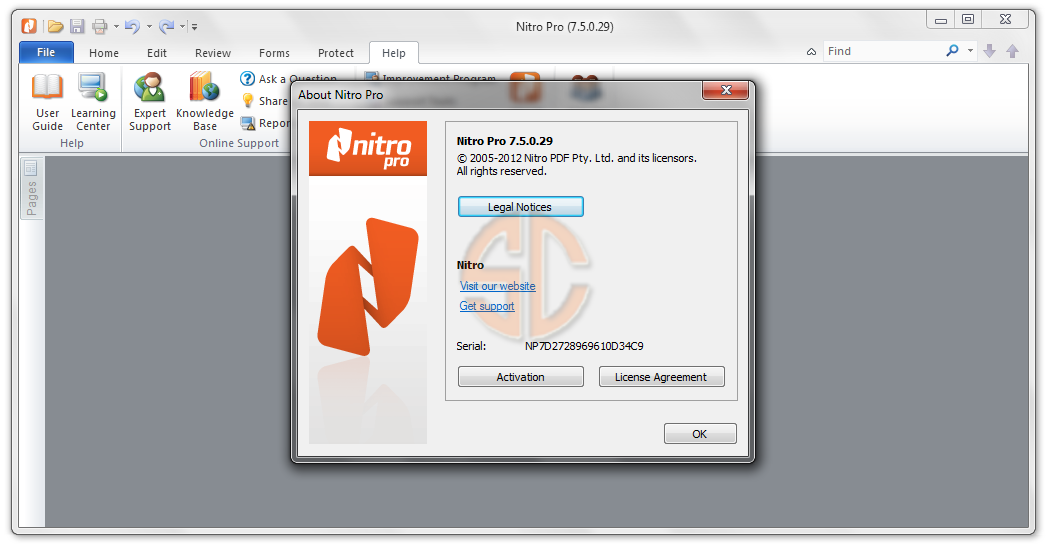Click the Save floppy disk icon
This screenshot has height=548, width=1048.
pos(78,27)
